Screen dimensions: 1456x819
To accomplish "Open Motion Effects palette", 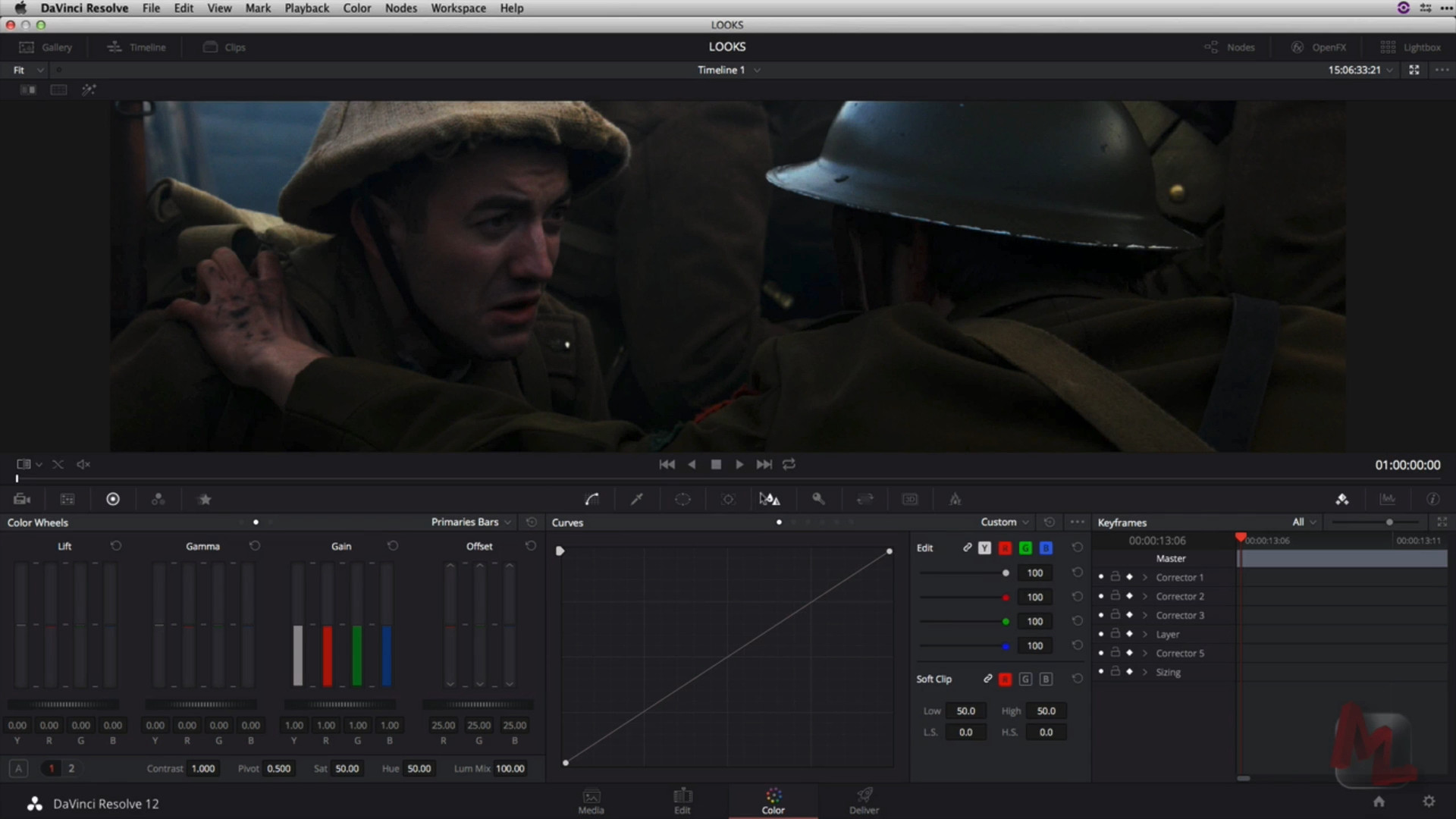I will click(x=204, y=499).
